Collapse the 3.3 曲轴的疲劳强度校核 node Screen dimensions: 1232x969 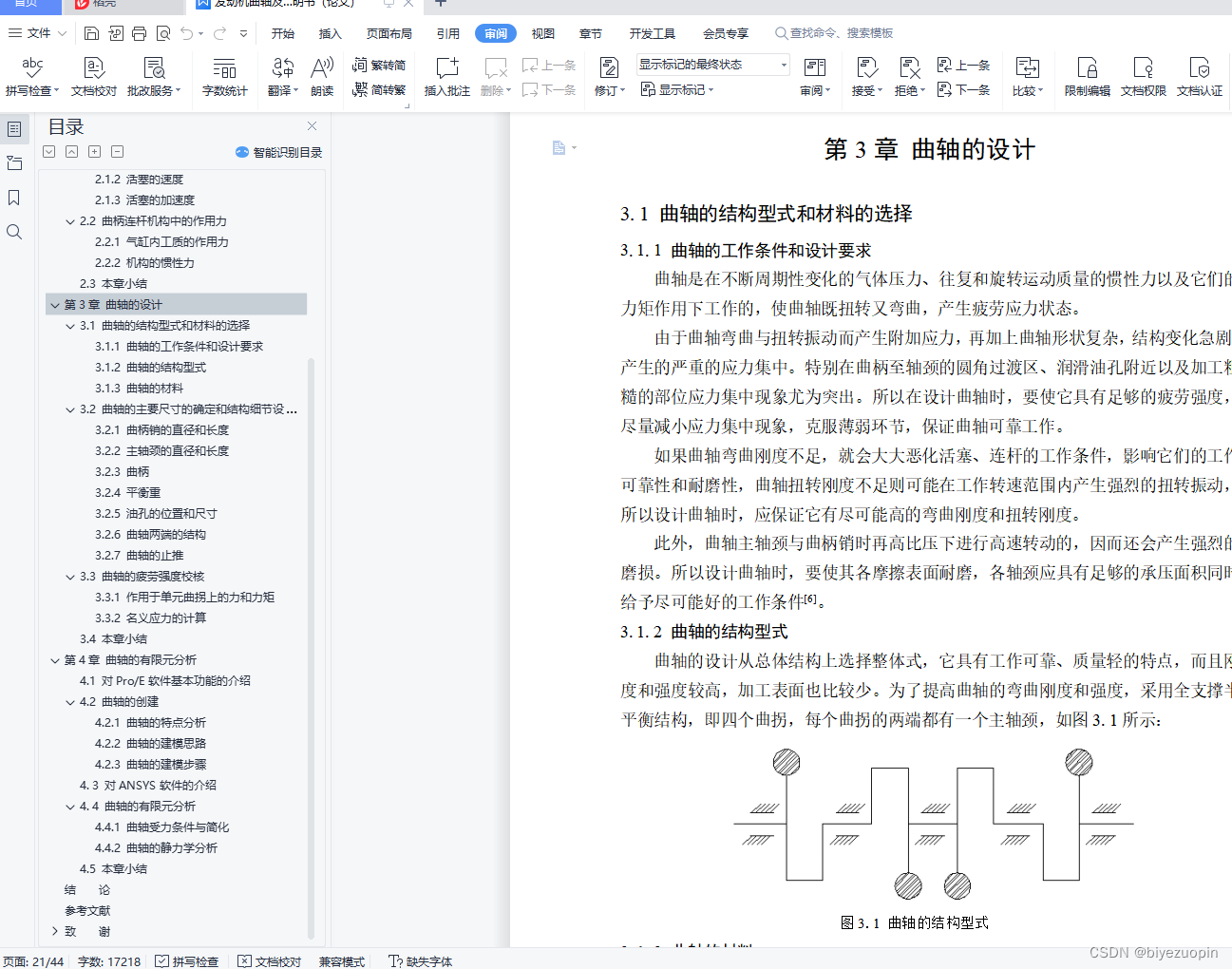(69, 577)
